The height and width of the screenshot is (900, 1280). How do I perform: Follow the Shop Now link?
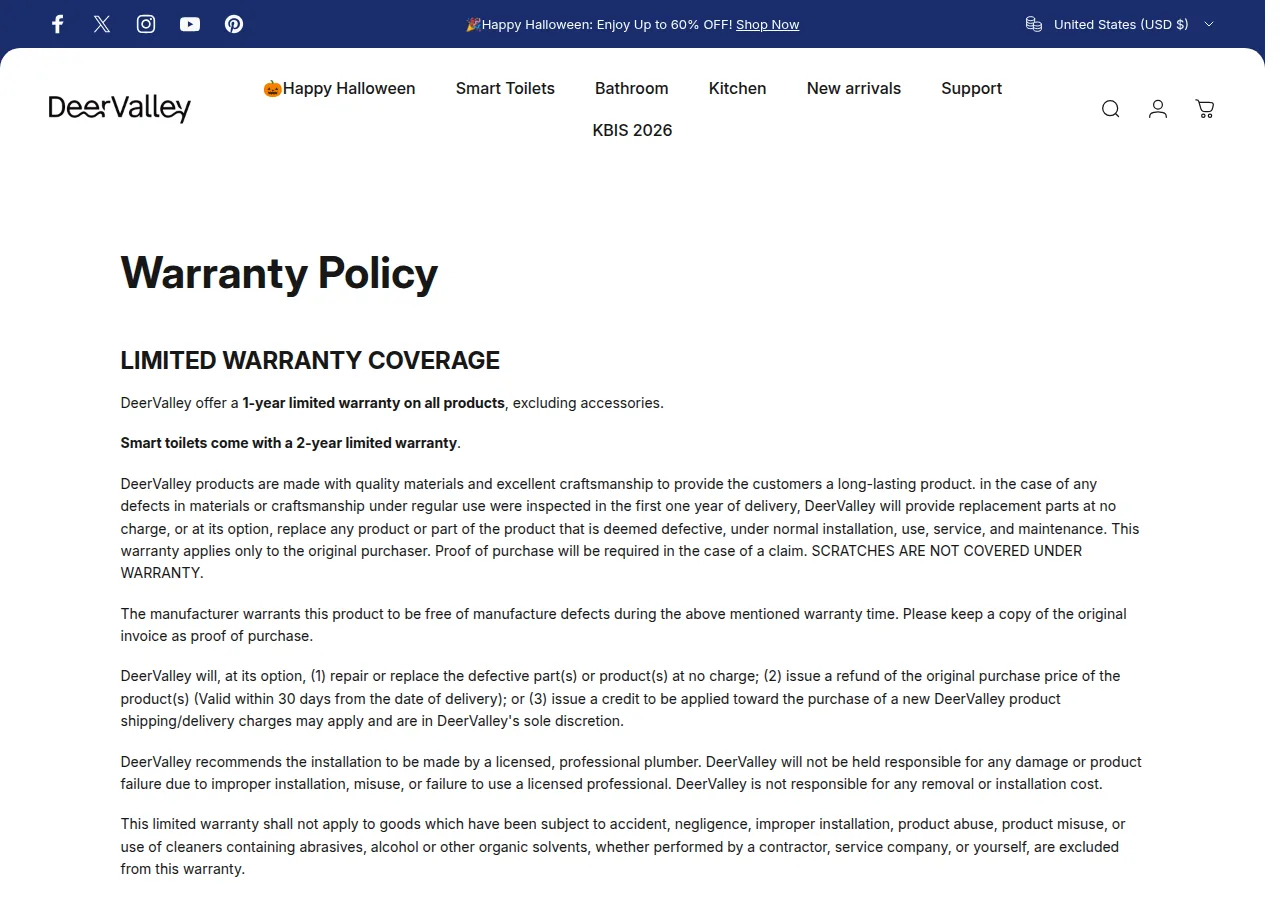pos(768,24)
